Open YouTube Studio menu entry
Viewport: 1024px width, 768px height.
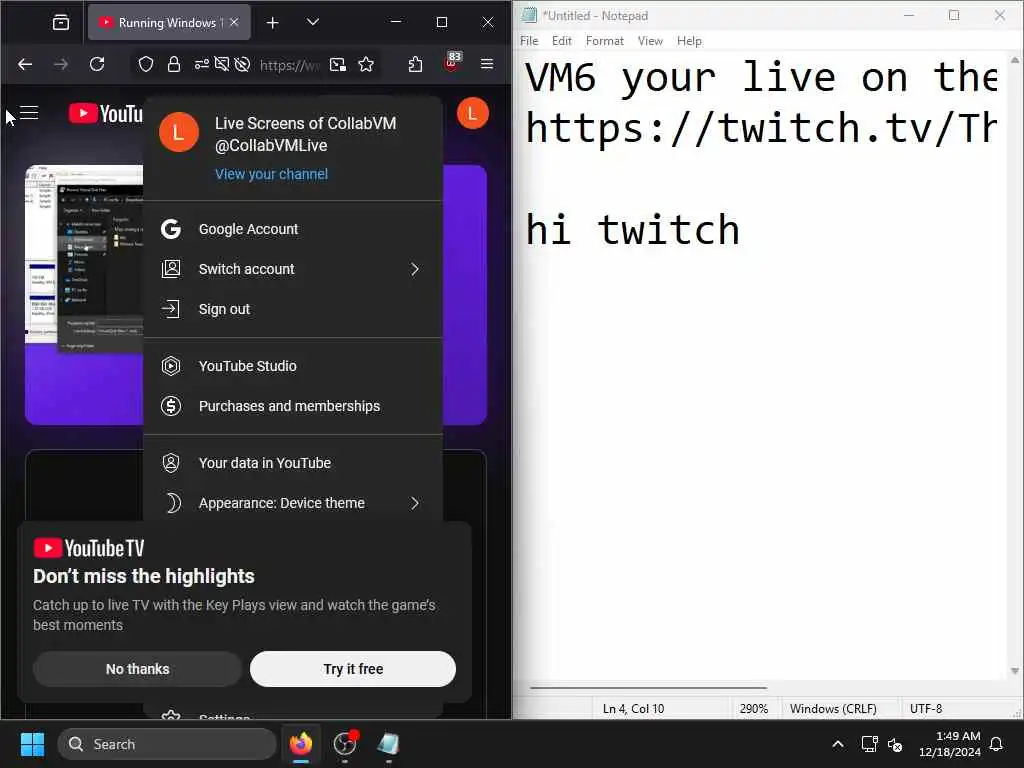(x=293, y=366)
